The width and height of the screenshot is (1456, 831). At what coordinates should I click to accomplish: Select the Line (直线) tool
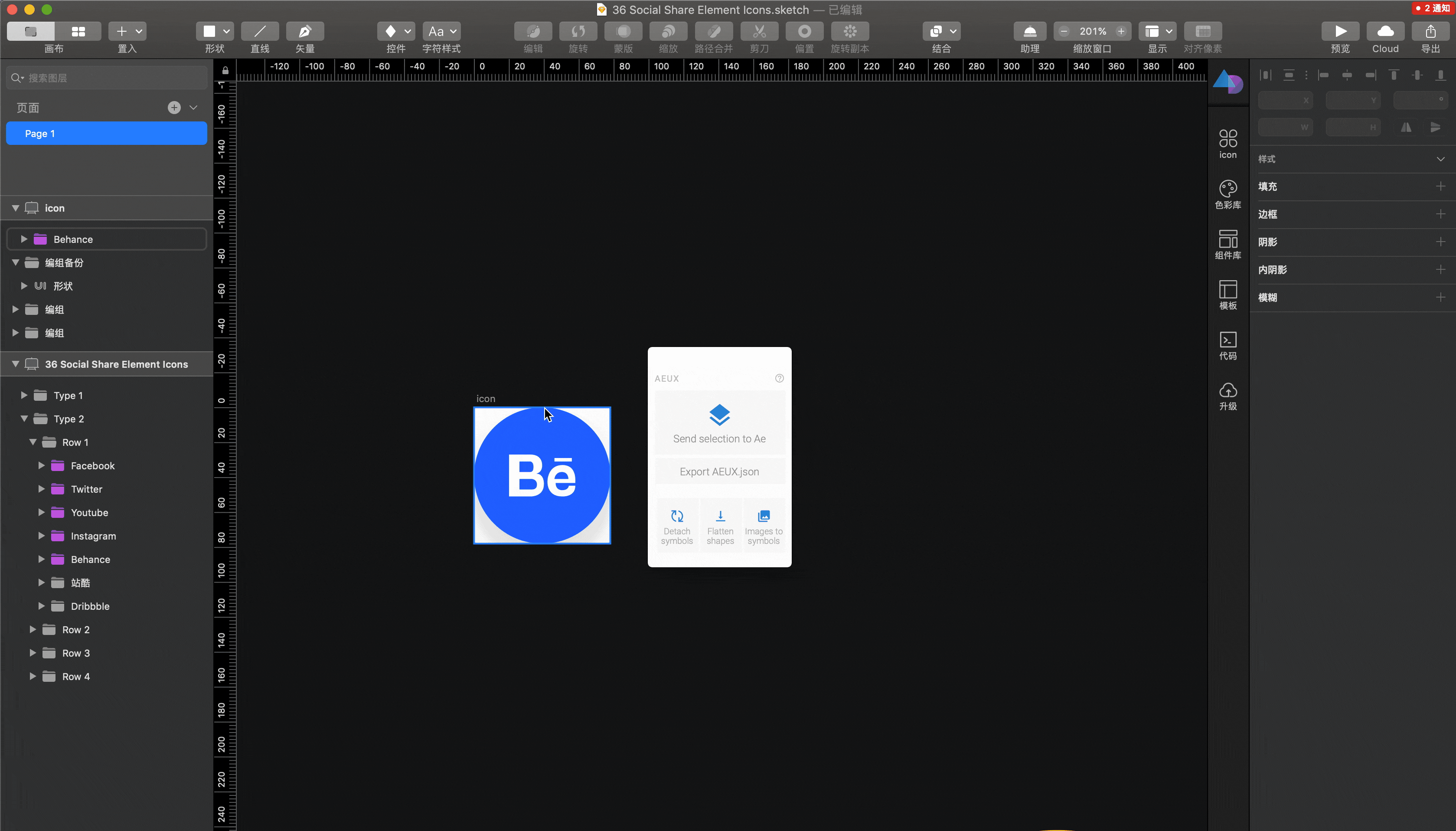tap(260, 31)
